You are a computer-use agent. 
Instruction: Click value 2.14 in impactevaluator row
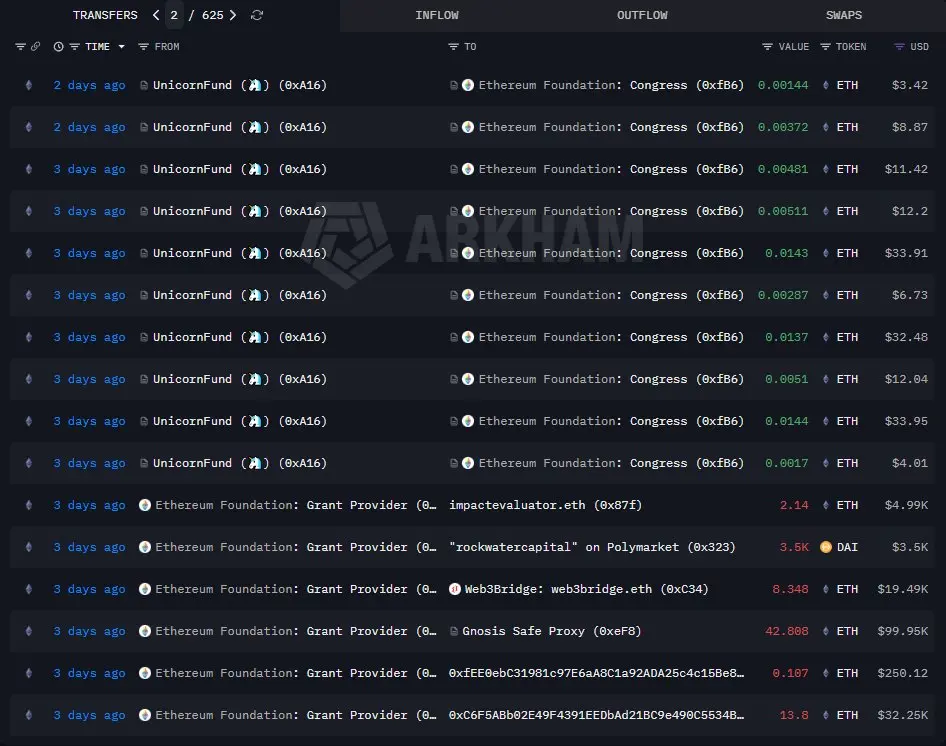793,505
